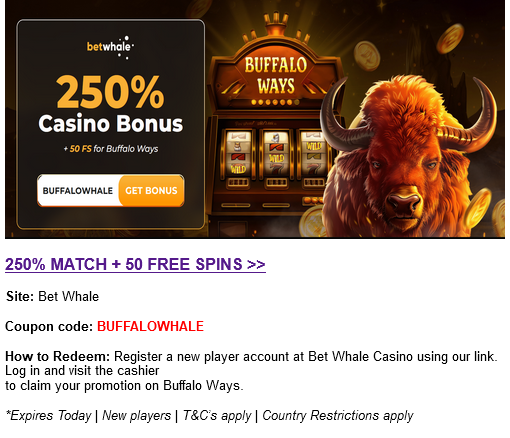
Task: Click the betwhale logo
Action: (x=110, y=47)
